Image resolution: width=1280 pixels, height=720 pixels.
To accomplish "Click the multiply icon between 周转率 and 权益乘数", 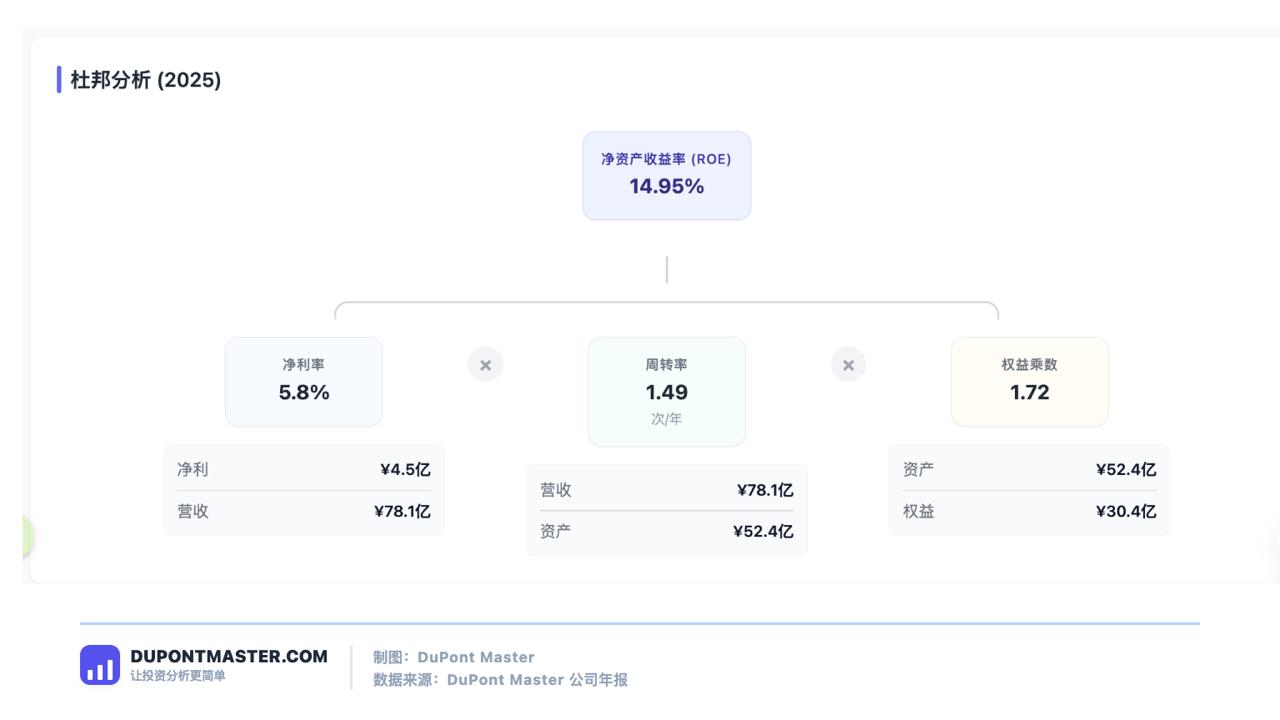I will 848,365.
